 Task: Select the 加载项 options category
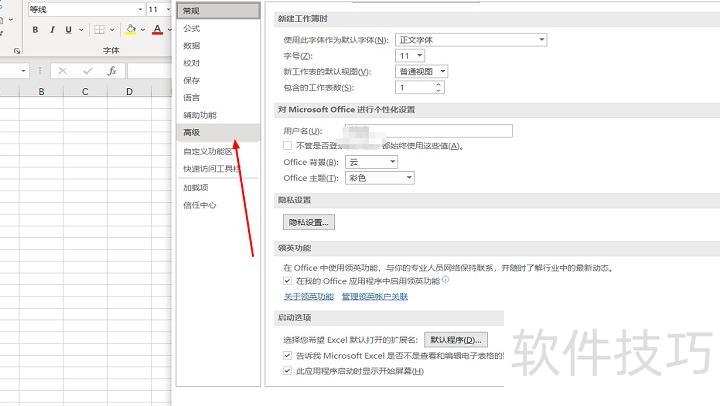[x=218, y=187]
